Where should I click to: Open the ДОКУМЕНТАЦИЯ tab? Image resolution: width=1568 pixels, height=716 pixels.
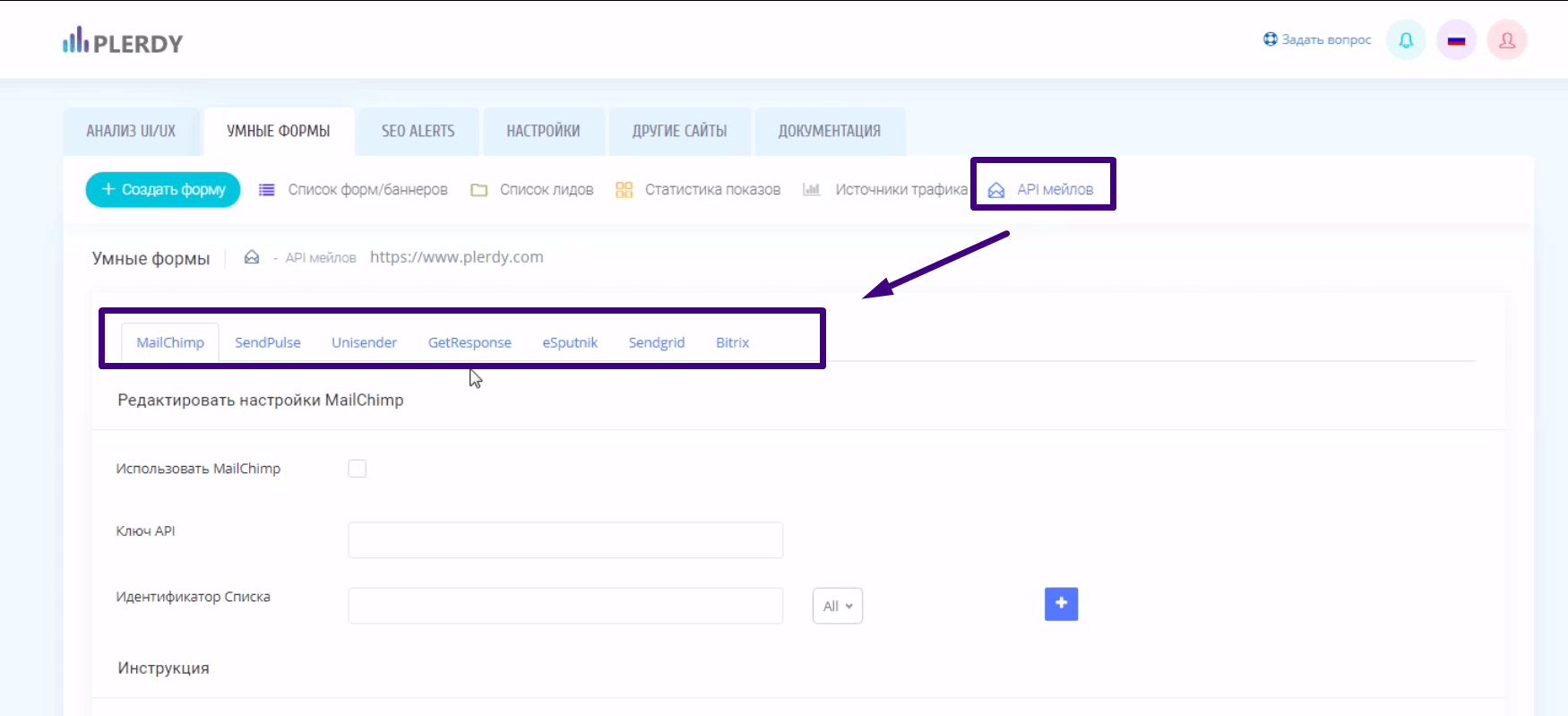(830, 131)
